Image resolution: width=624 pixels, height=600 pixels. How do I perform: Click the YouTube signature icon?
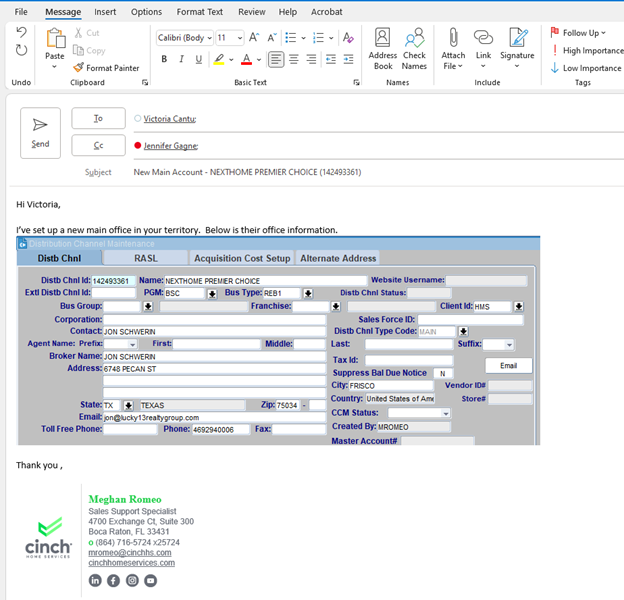[x=150, y=581]
